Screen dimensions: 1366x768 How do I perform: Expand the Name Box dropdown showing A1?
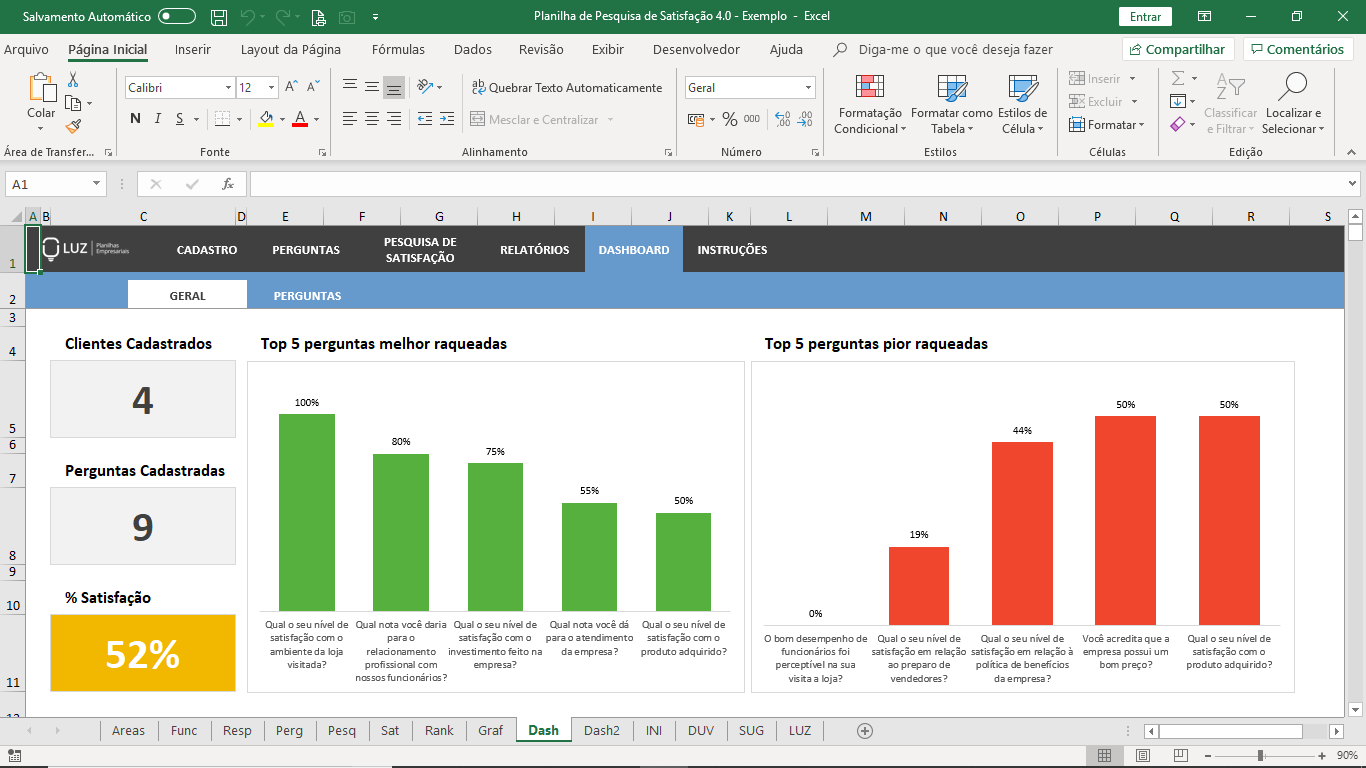pos(97,184)
